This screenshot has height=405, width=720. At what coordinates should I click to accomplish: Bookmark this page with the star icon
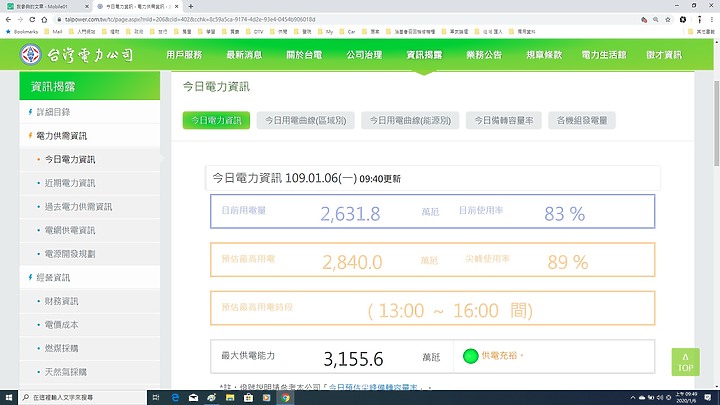tap(668, 19)
